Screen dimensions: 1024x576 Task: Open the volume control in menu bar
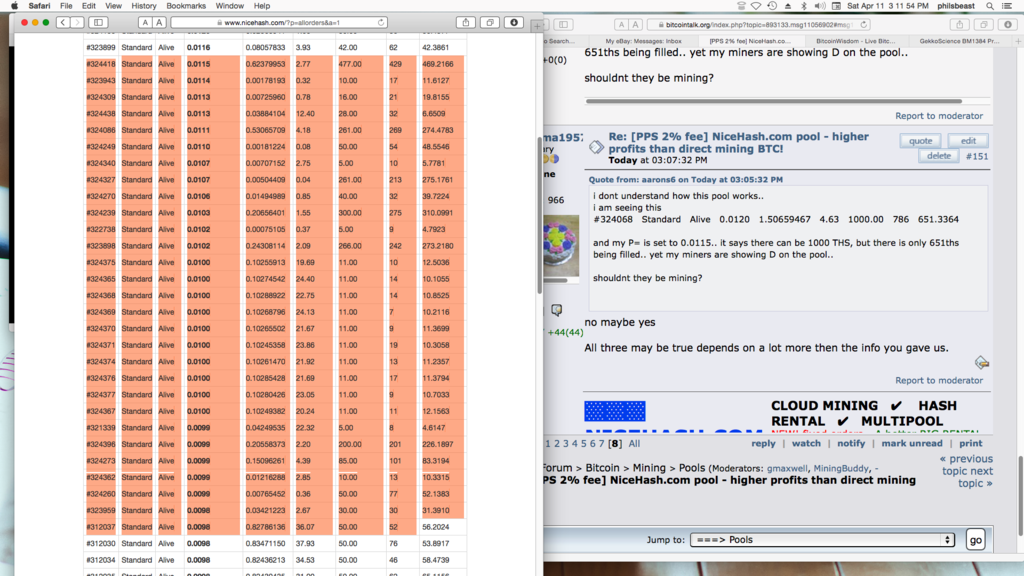(820, 6)
